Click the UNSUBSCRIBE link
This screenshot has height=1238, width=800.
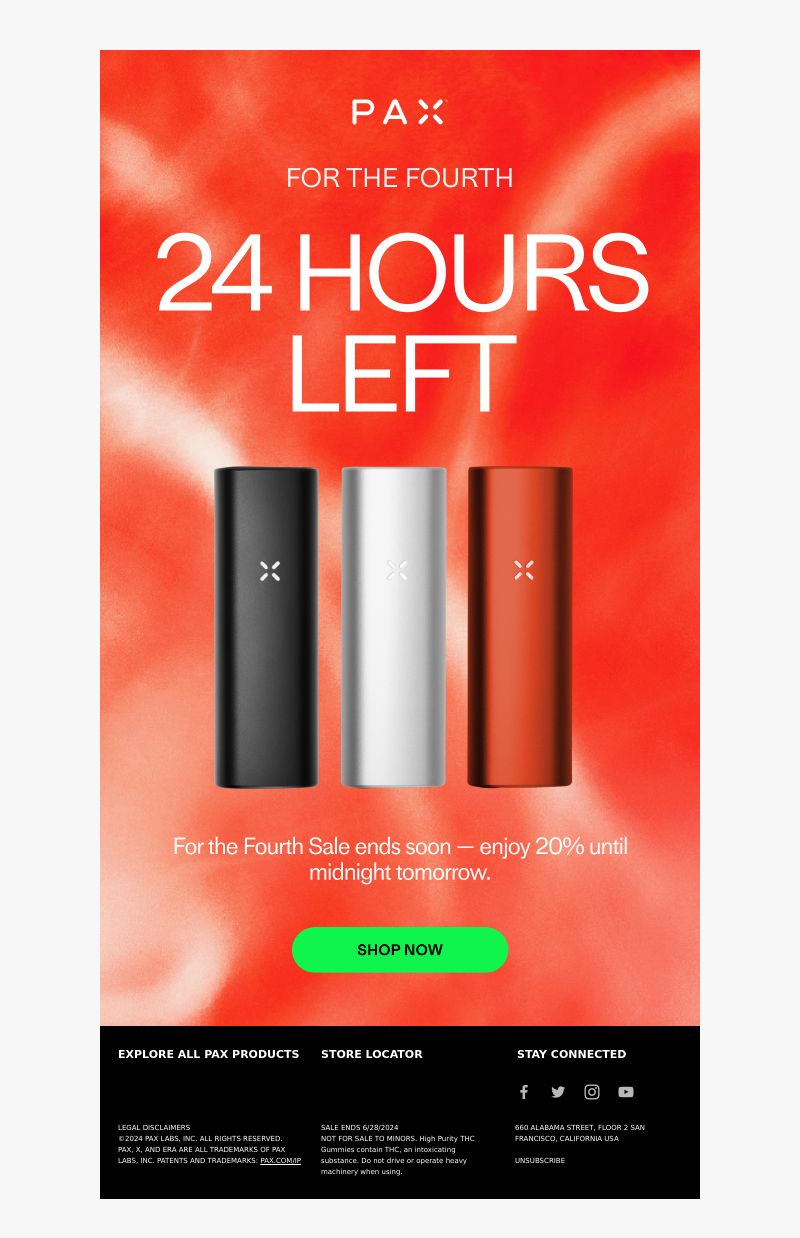540,1161
